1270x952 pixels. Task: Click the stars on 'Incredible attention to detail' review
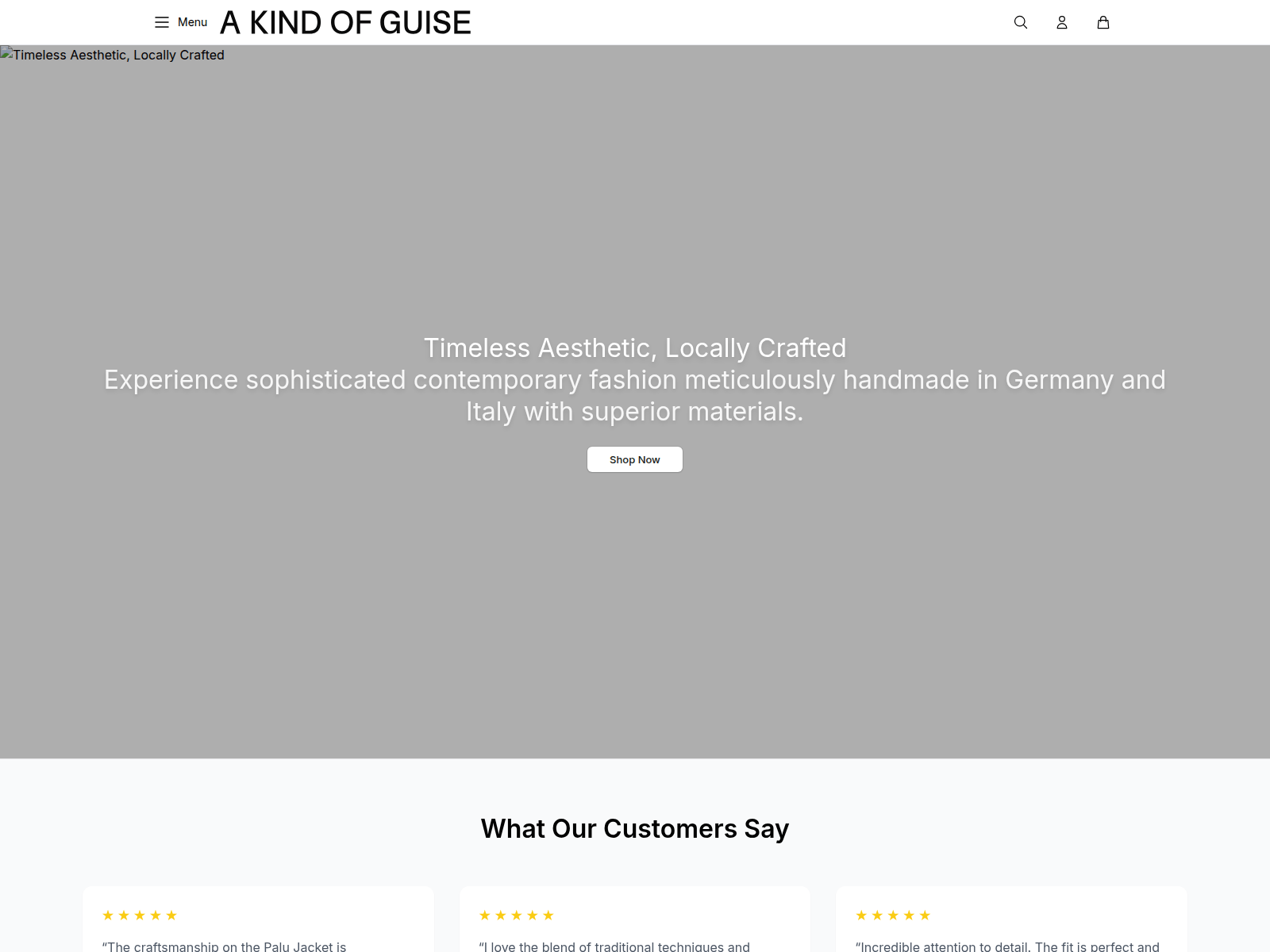tap(893, 916)
